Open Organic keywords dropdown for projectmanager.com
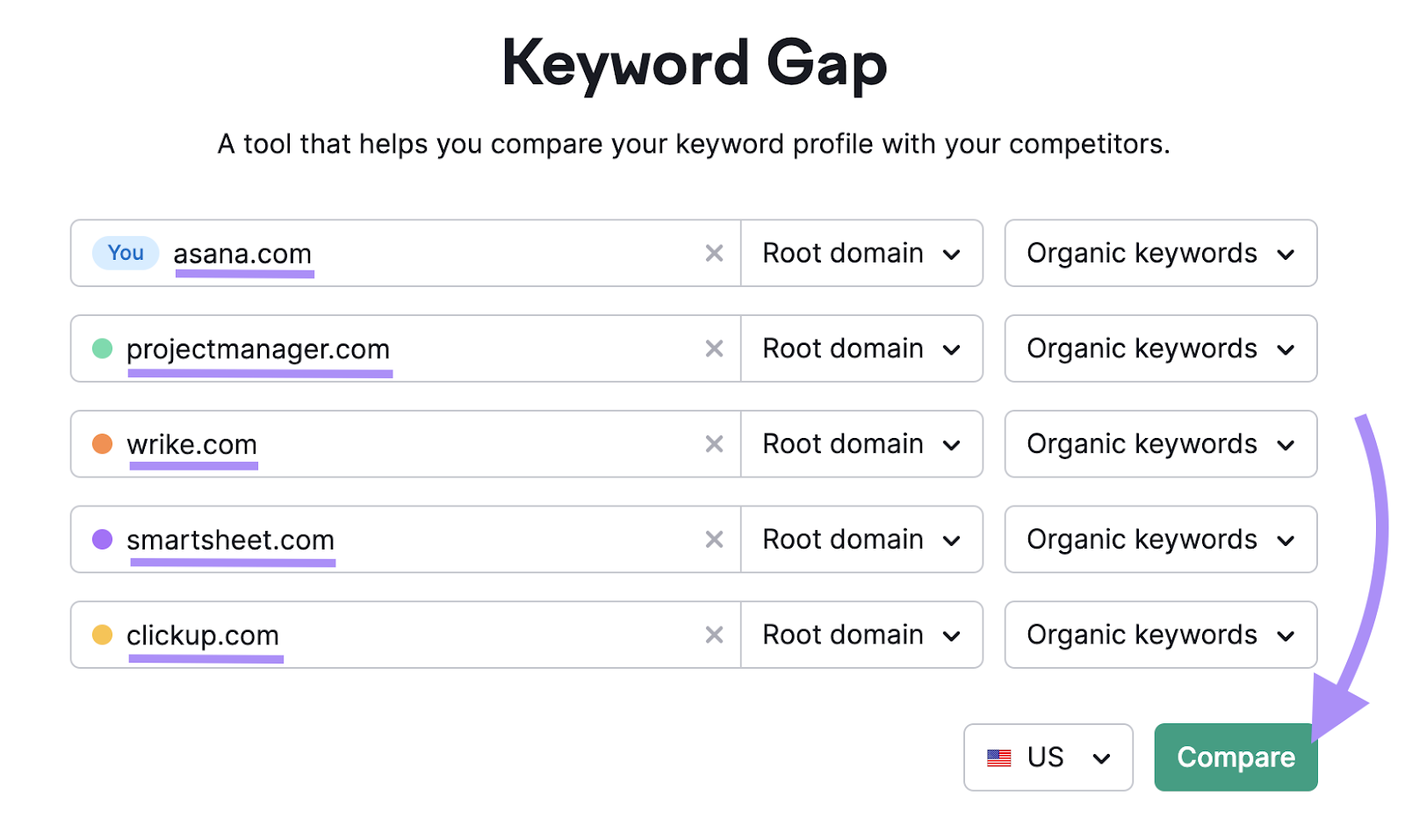 1160,348
